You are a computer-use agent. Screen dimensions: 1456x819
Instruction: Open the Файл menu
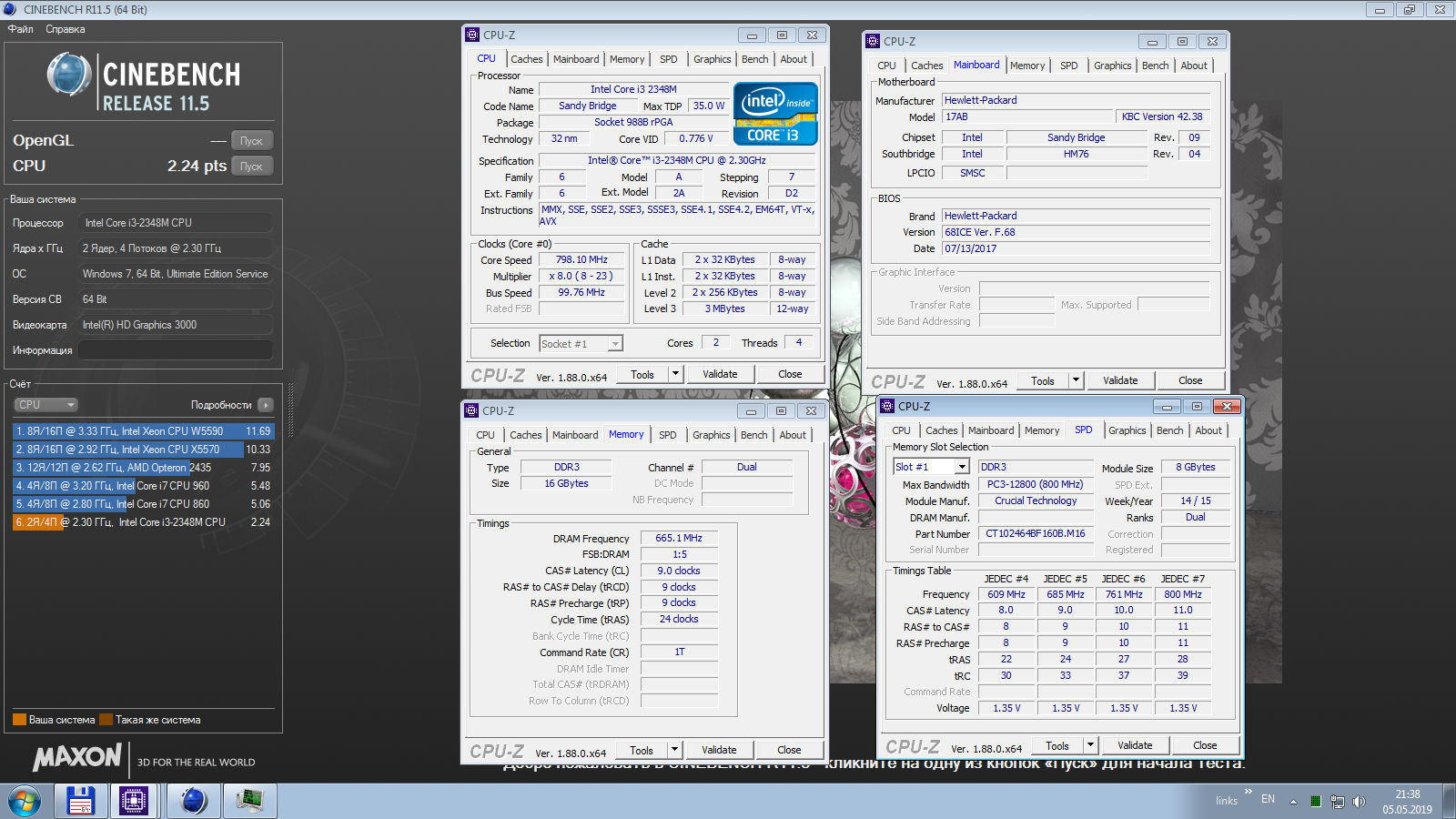21,29
